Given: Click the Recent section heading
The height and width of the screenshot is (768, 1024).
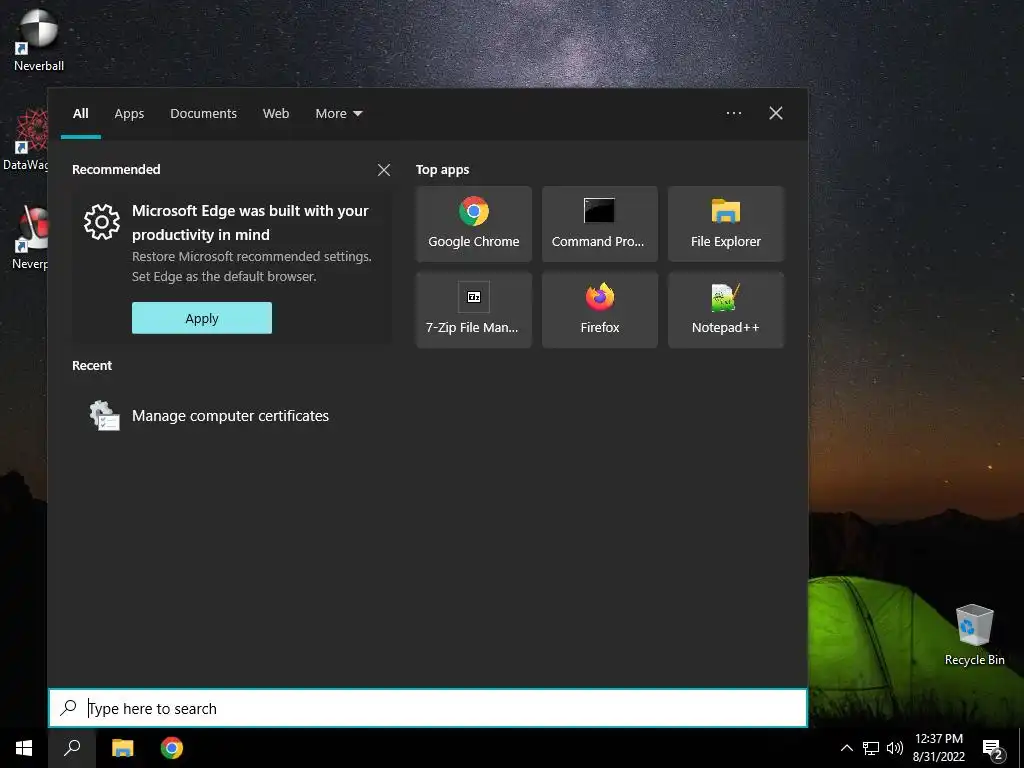Looking at the screenshot, I should [x=92, y=366].
